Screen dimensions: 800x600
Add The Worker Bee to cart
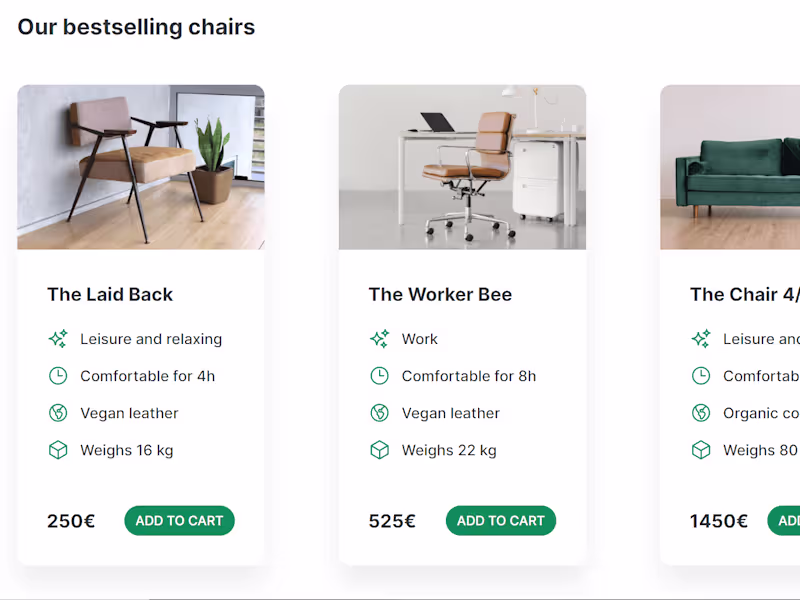pyautogui.click(x=501, y=521)
